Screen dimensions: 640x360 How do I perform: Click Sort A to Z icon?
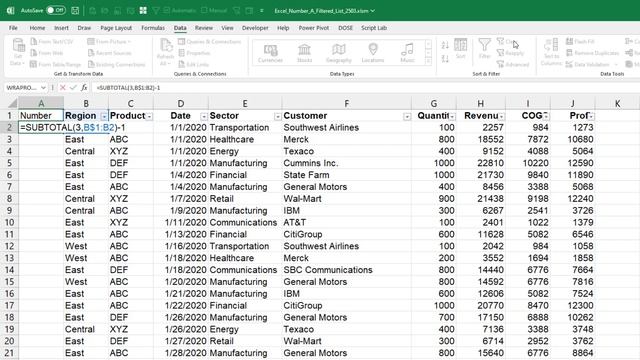click(x=445, y=45)
